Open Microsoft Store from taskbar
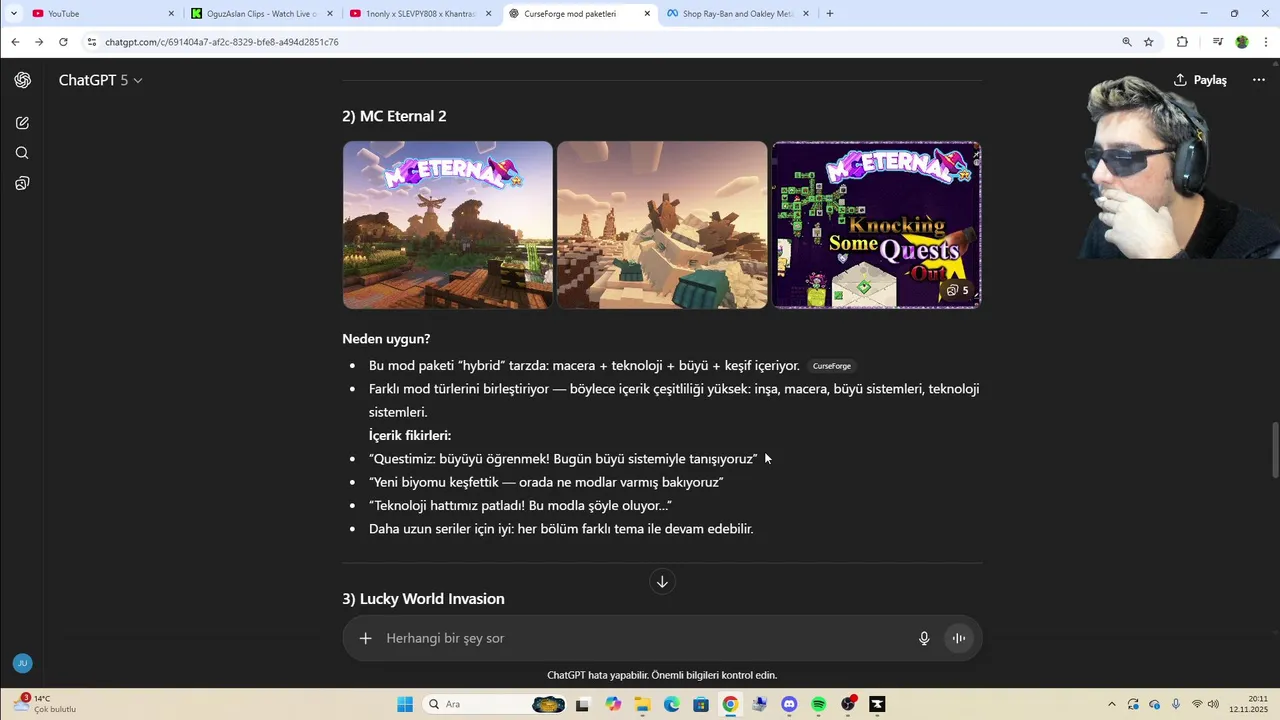The height and width of the screenshot is (720, 1280). coord(701,705)
